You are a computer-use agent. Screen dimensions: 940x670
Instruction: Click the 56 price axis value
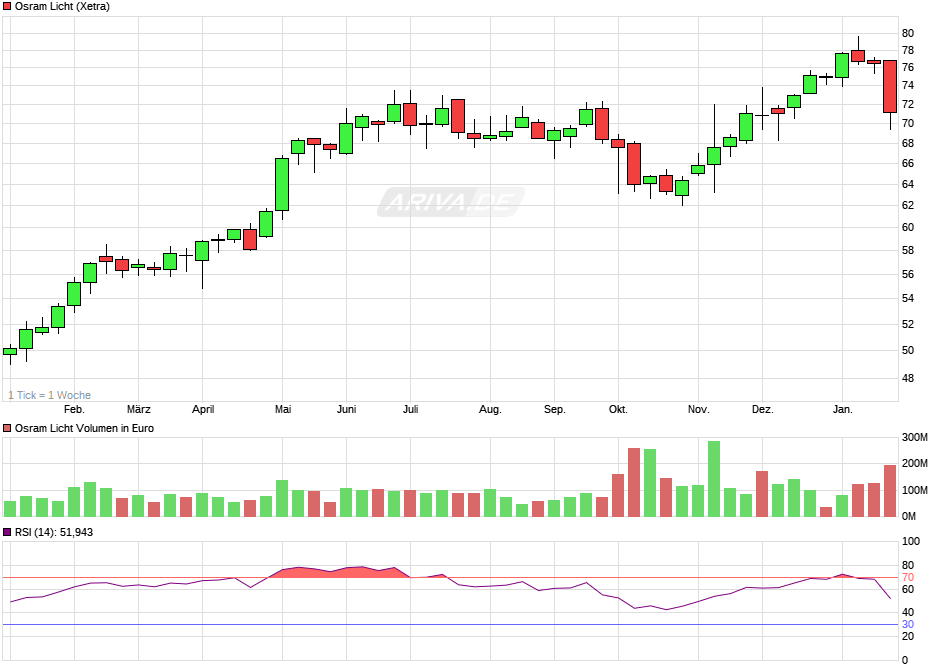(908, 274)
